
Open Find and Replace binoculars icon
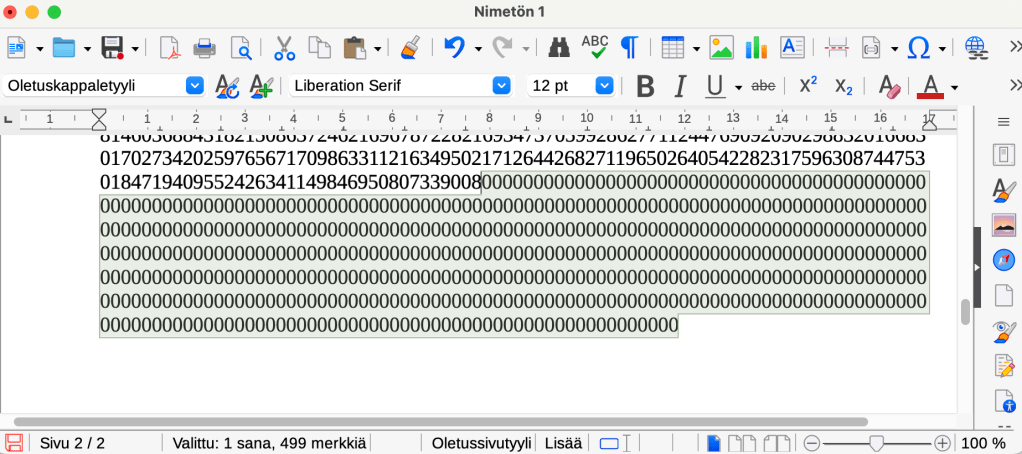click(x=559, y=47)
